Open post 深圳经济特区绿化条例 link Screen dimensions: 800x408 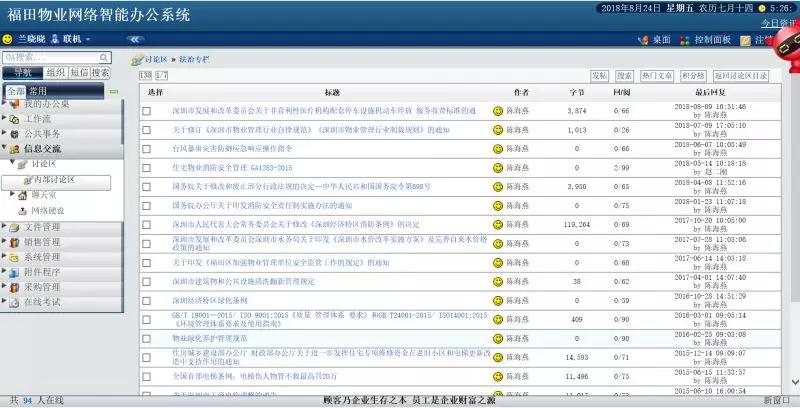pyautogui.click(x=210, y=301)
